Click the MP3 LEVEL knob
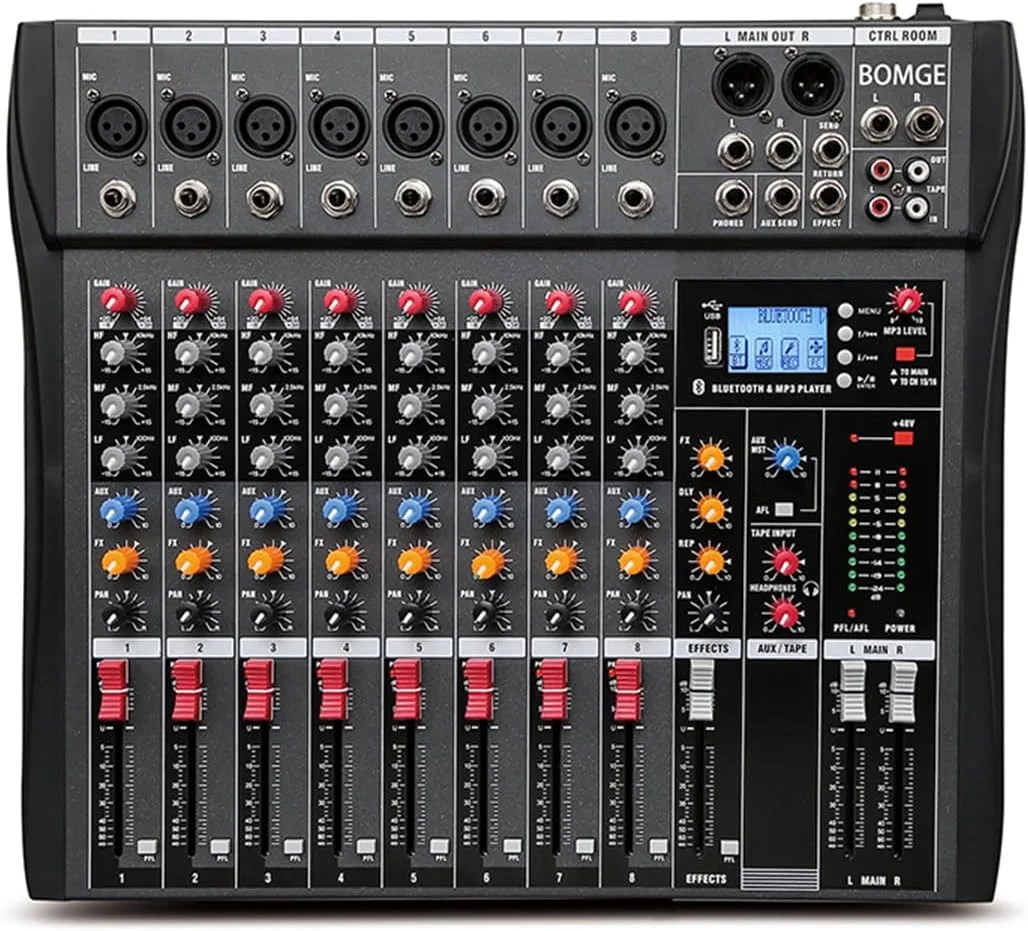This screenshot has height=931, width=1028. pyautogui.click(x=907, y=300)
